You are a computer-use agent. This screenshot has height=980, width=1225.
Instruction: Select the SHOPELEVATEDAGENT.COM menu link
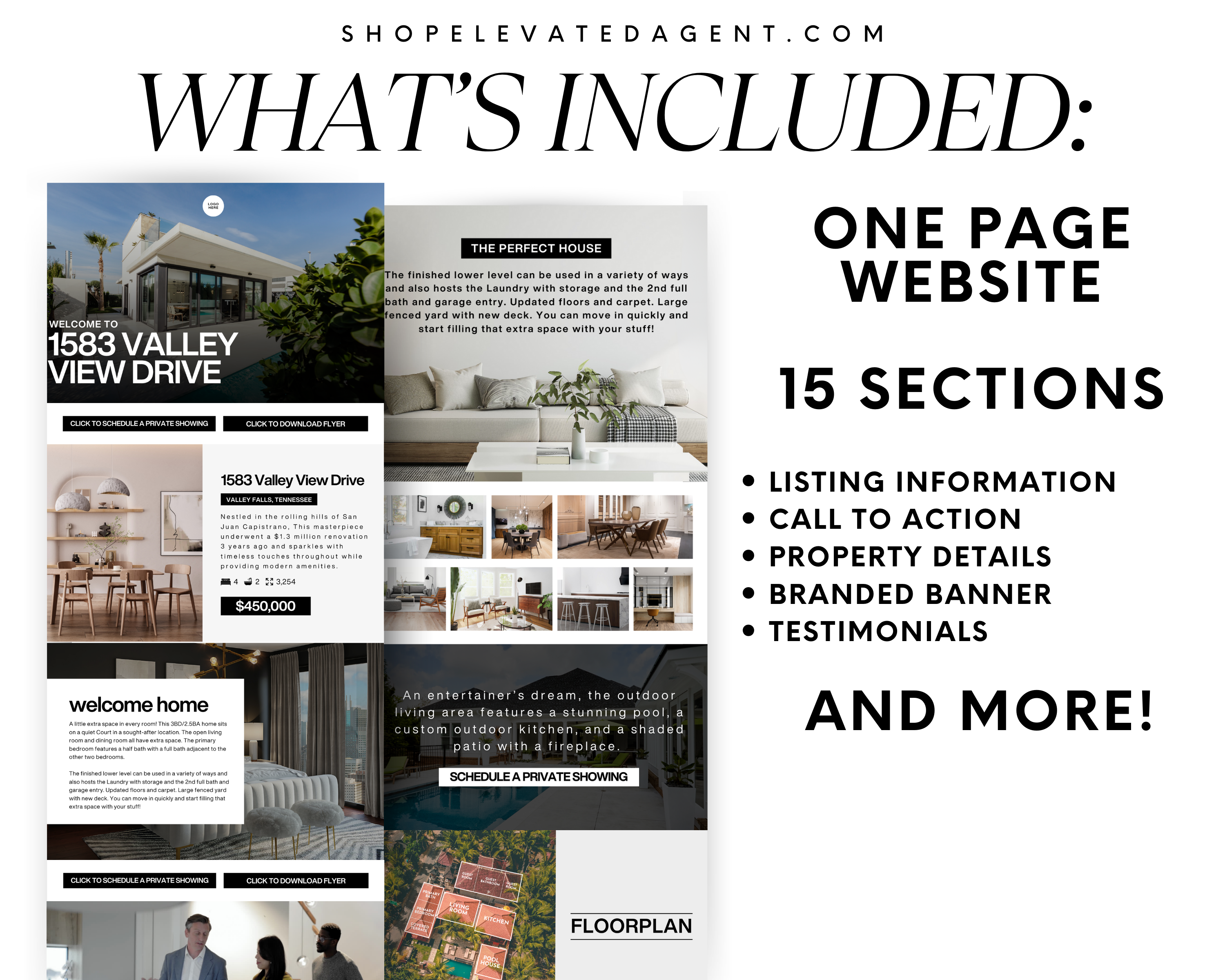612,22
